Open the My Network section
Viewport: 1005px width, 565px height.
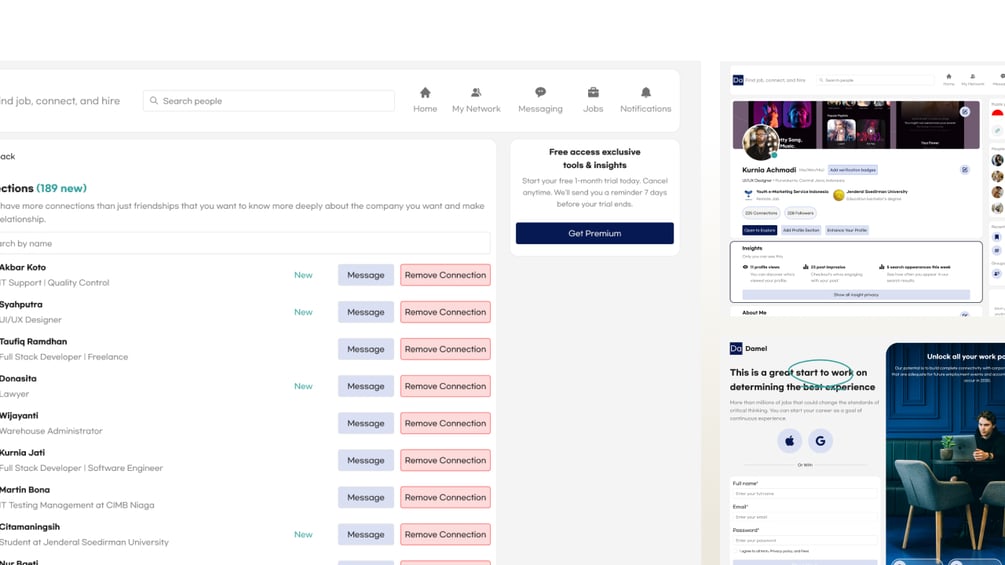(x=476, y=101)
